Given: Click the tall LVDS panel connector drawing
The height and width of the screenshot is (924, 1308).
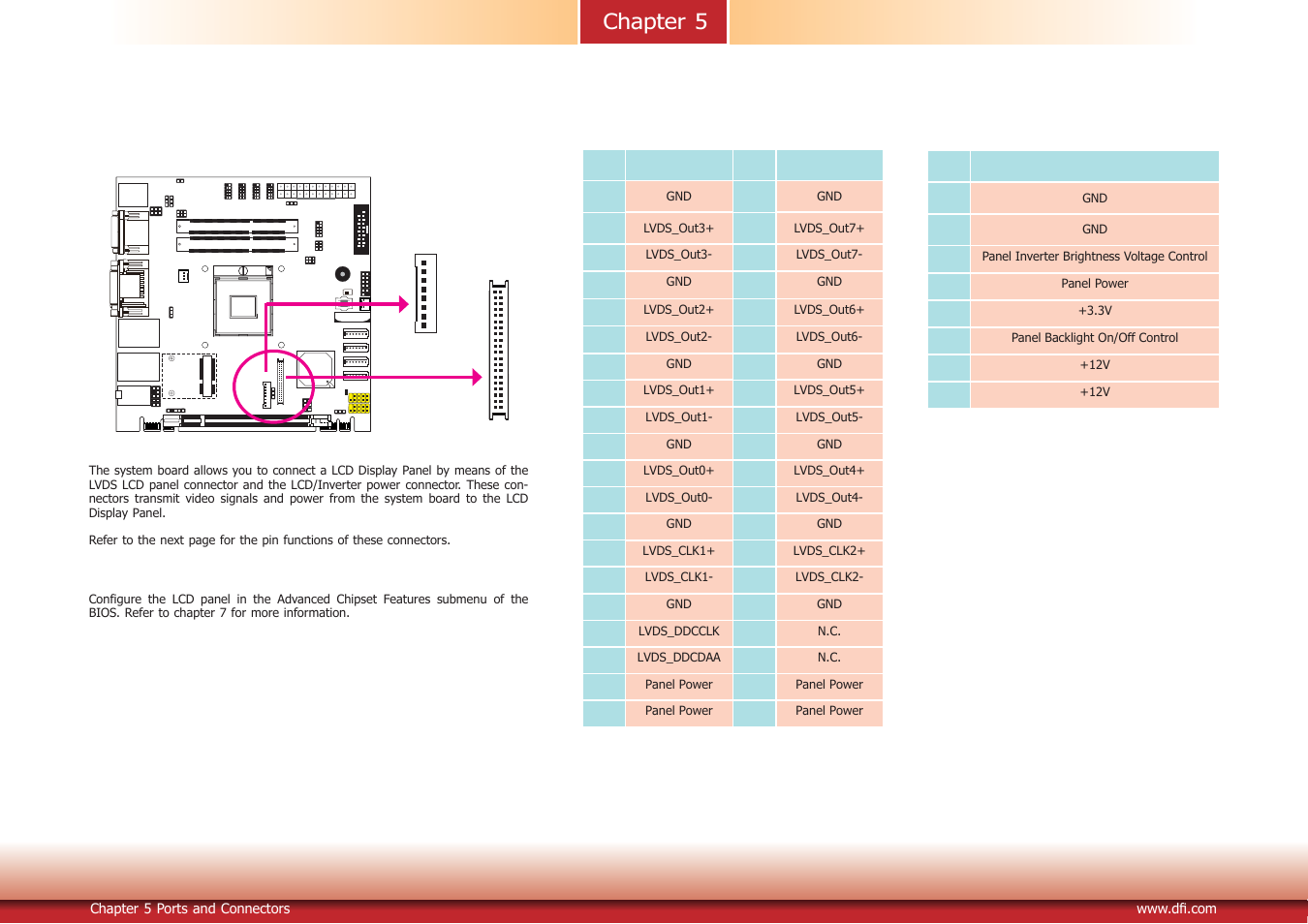Looking at the screenshot, I should [499, 350].
